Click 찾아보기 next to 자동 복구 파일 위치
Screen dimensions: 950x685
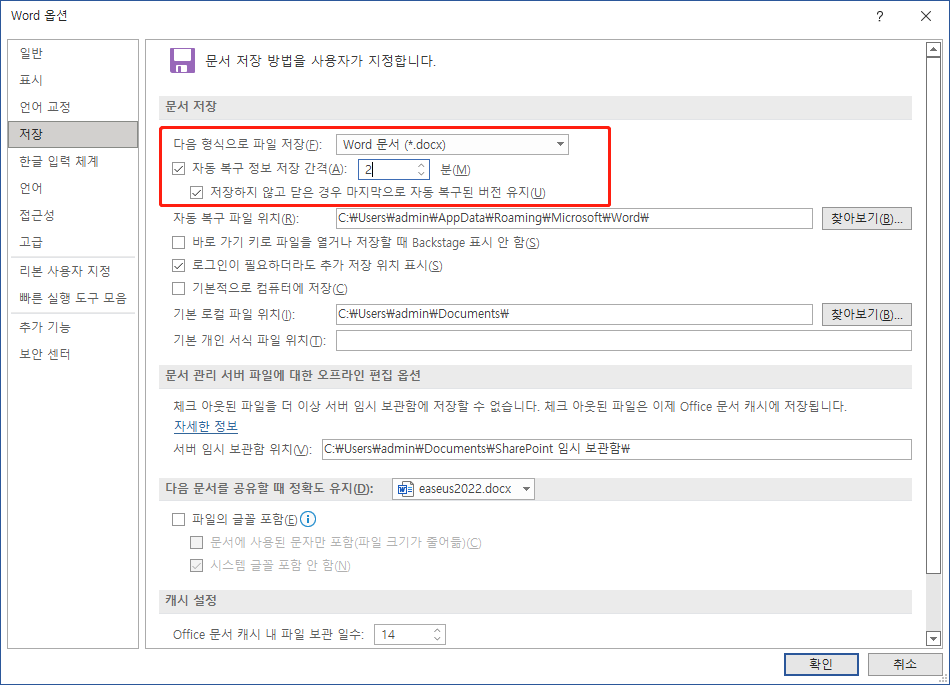click(866, 218)
